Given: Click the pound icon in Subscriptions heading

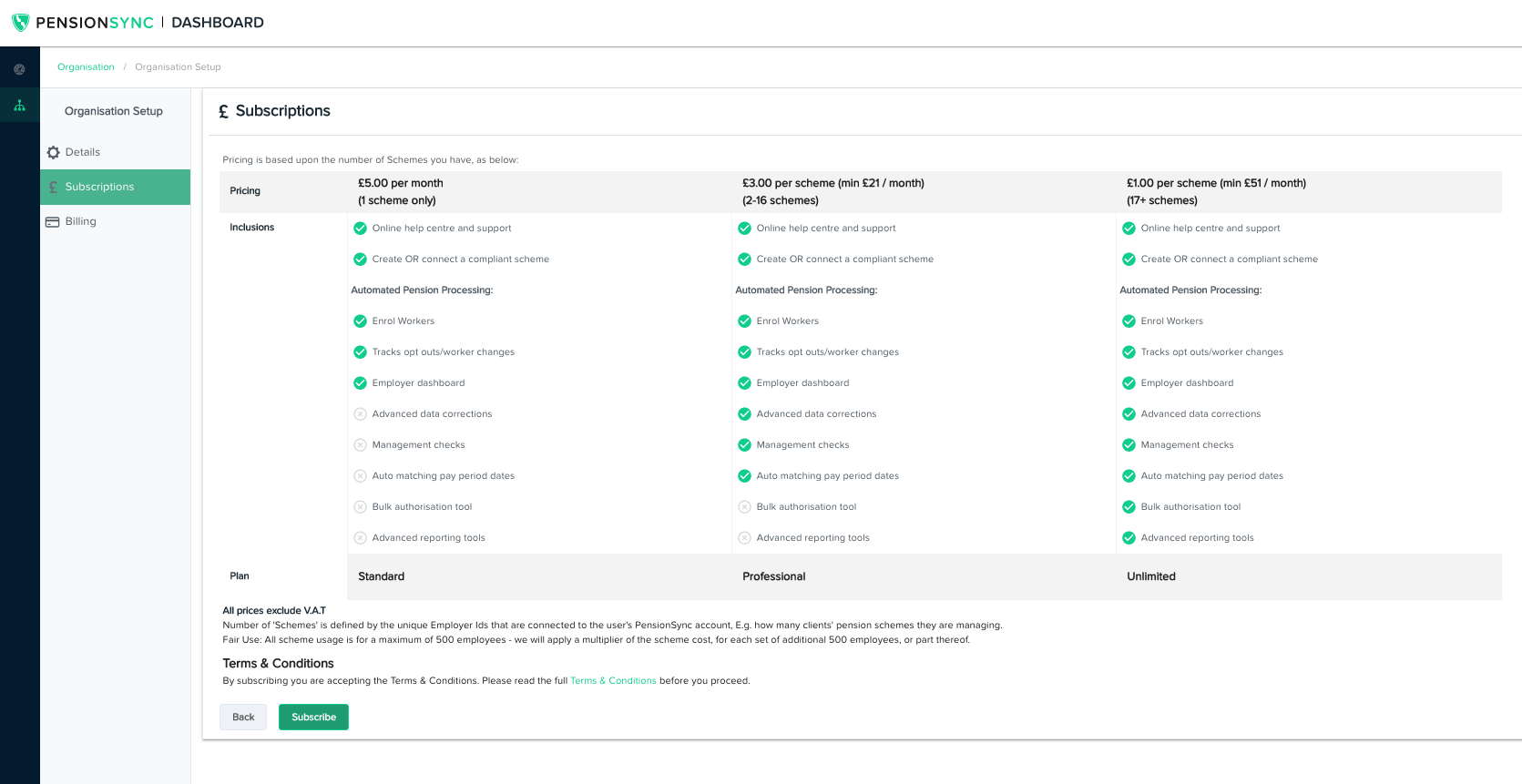Looking at the screenshot, I should tap(224, 112).
